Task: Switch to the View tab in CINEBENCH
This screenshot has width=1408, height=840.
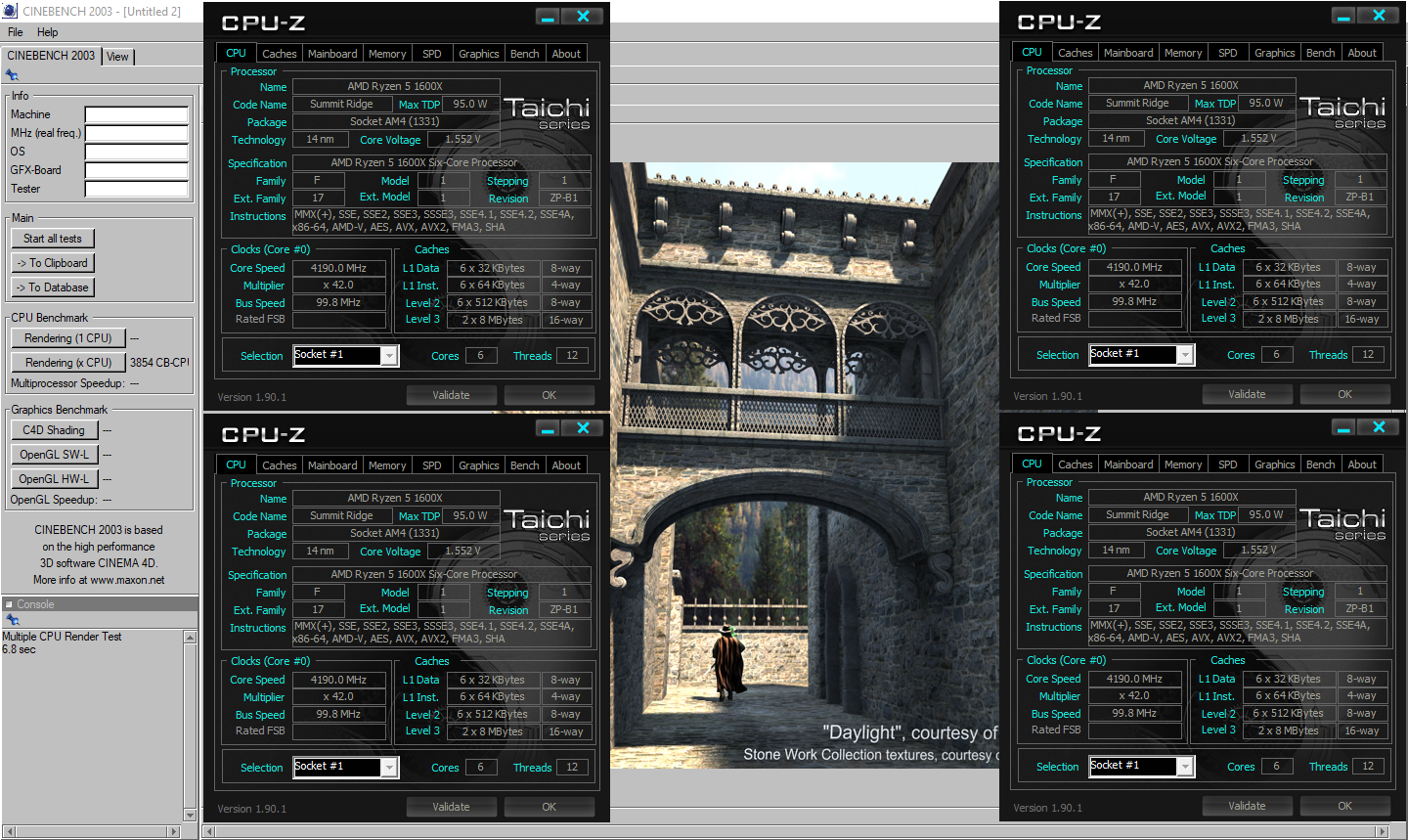Action: click(117, 57)
